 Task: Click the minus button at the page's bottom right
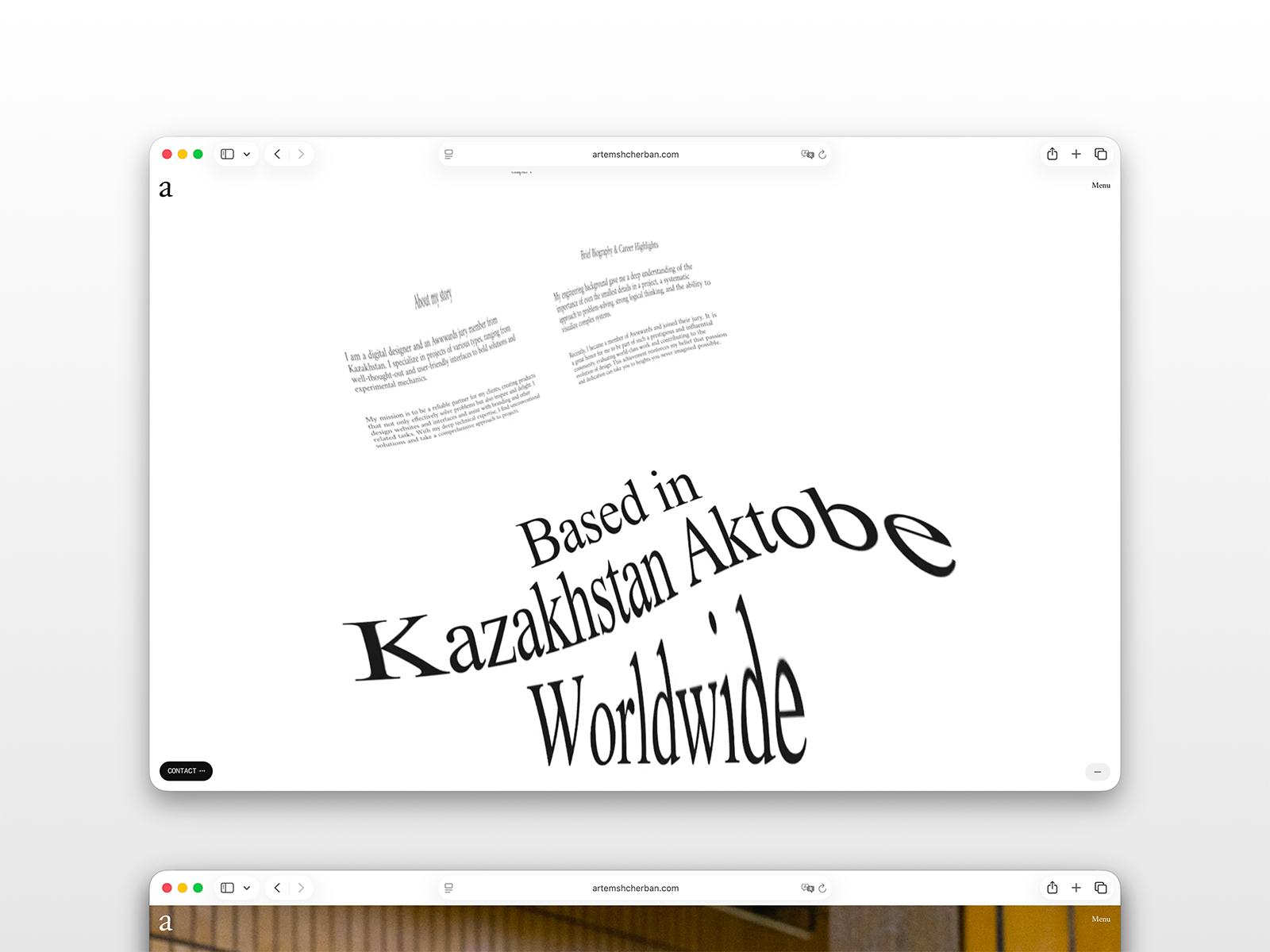pyautogui.click(x=1098, y=772)
